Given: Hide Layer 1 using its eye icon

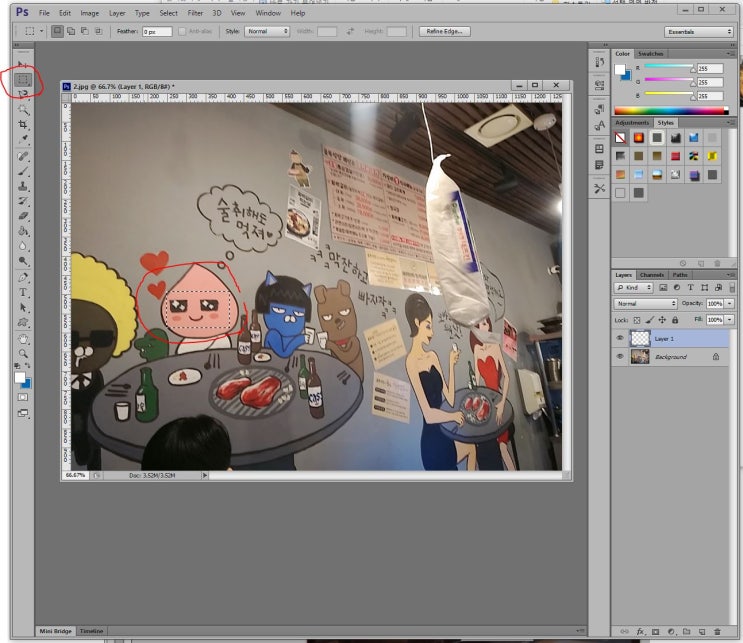Looking at the screenshot, I should (x=620, y=338).
